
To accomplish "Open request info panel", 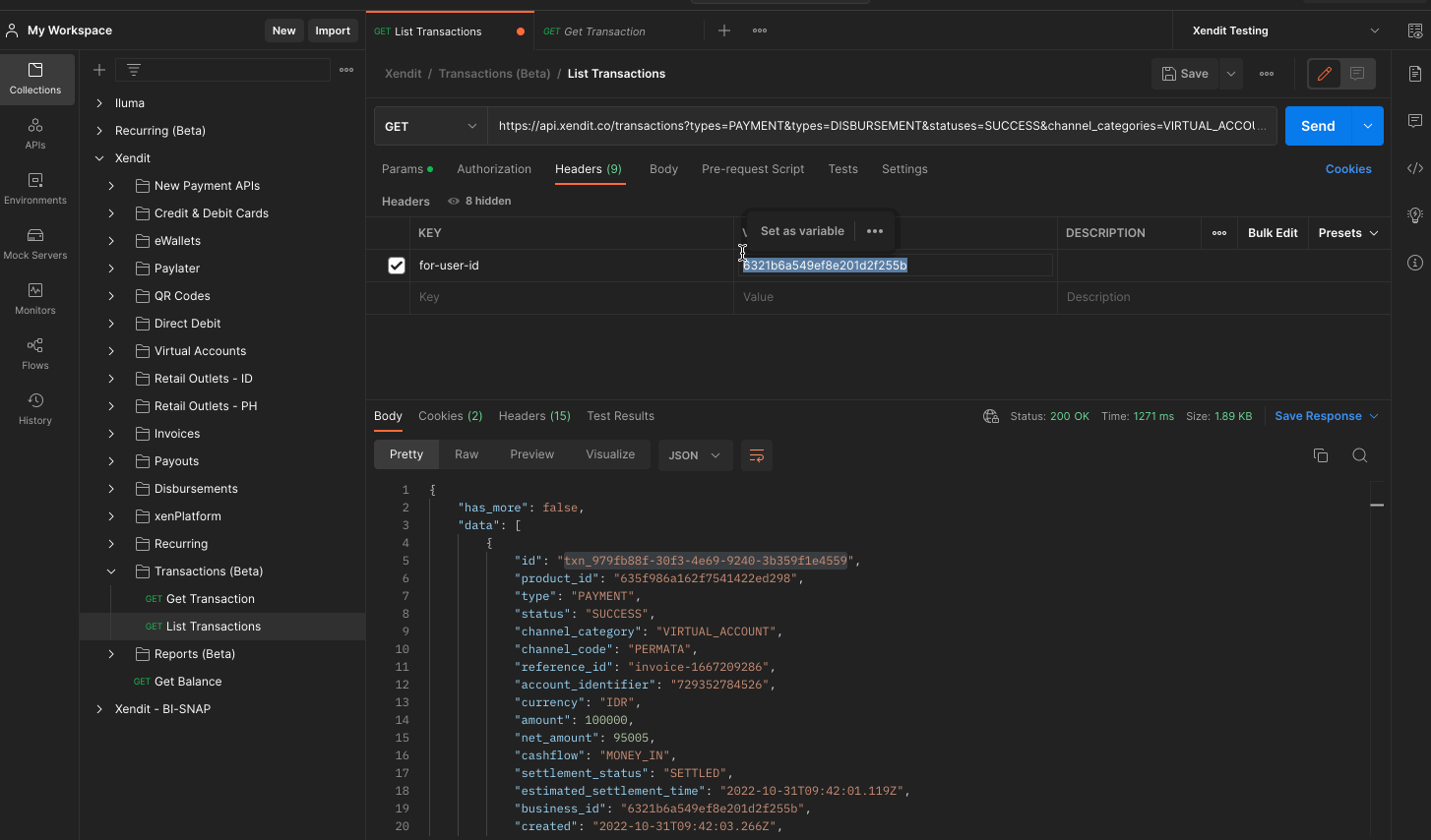I will tap(1415, 263).
